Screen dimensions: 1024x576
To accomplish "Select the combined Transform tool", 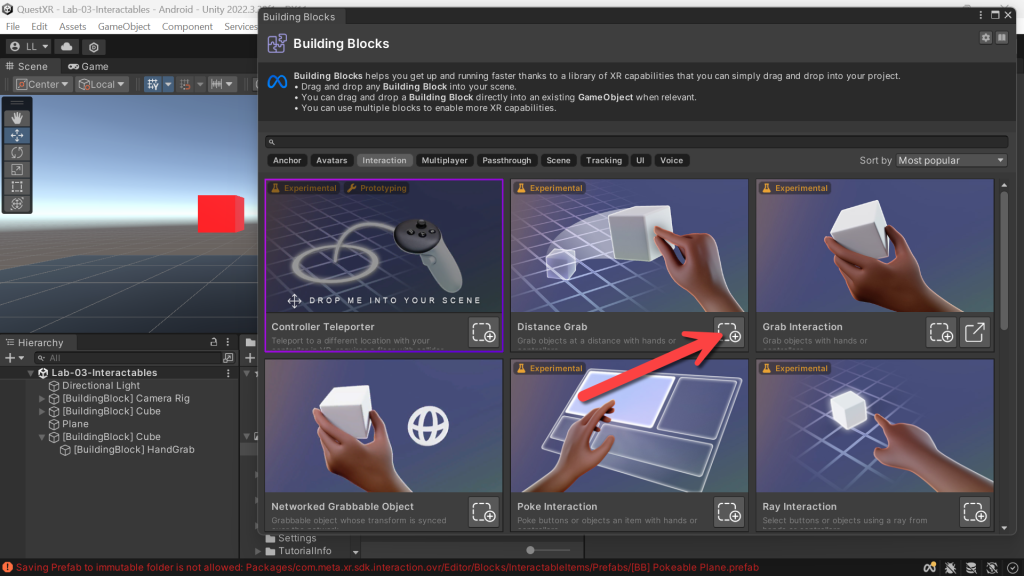I will 17,204.
